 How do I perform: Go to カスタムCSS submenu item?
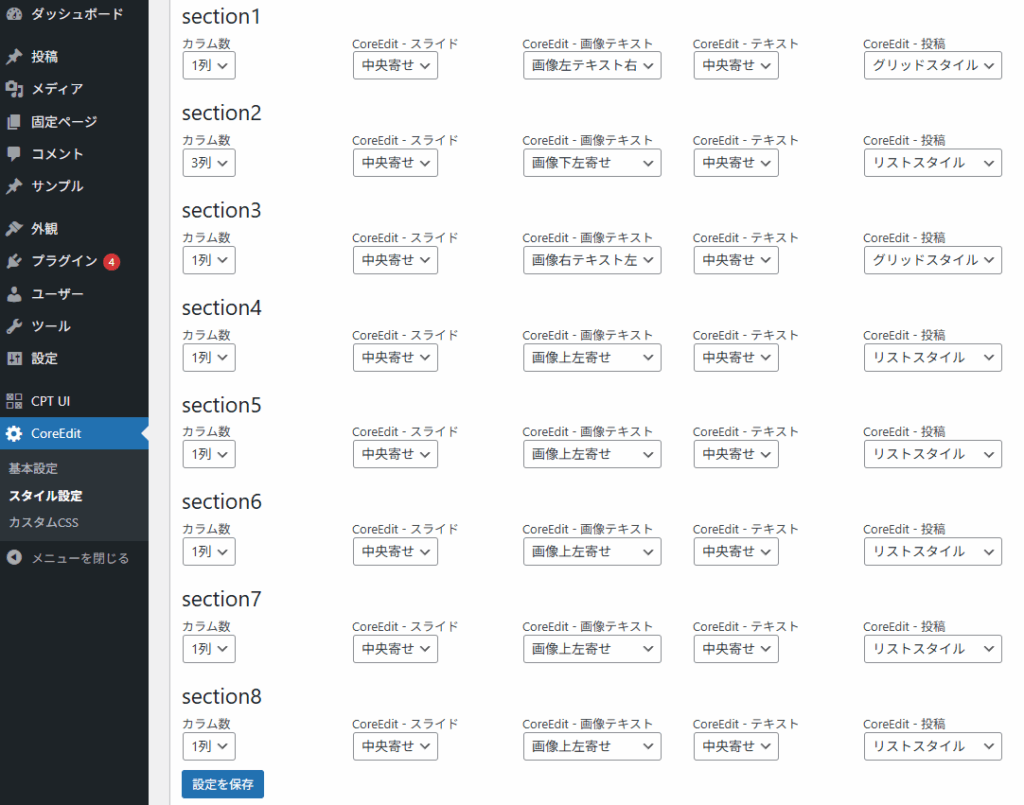coord(43,522)
